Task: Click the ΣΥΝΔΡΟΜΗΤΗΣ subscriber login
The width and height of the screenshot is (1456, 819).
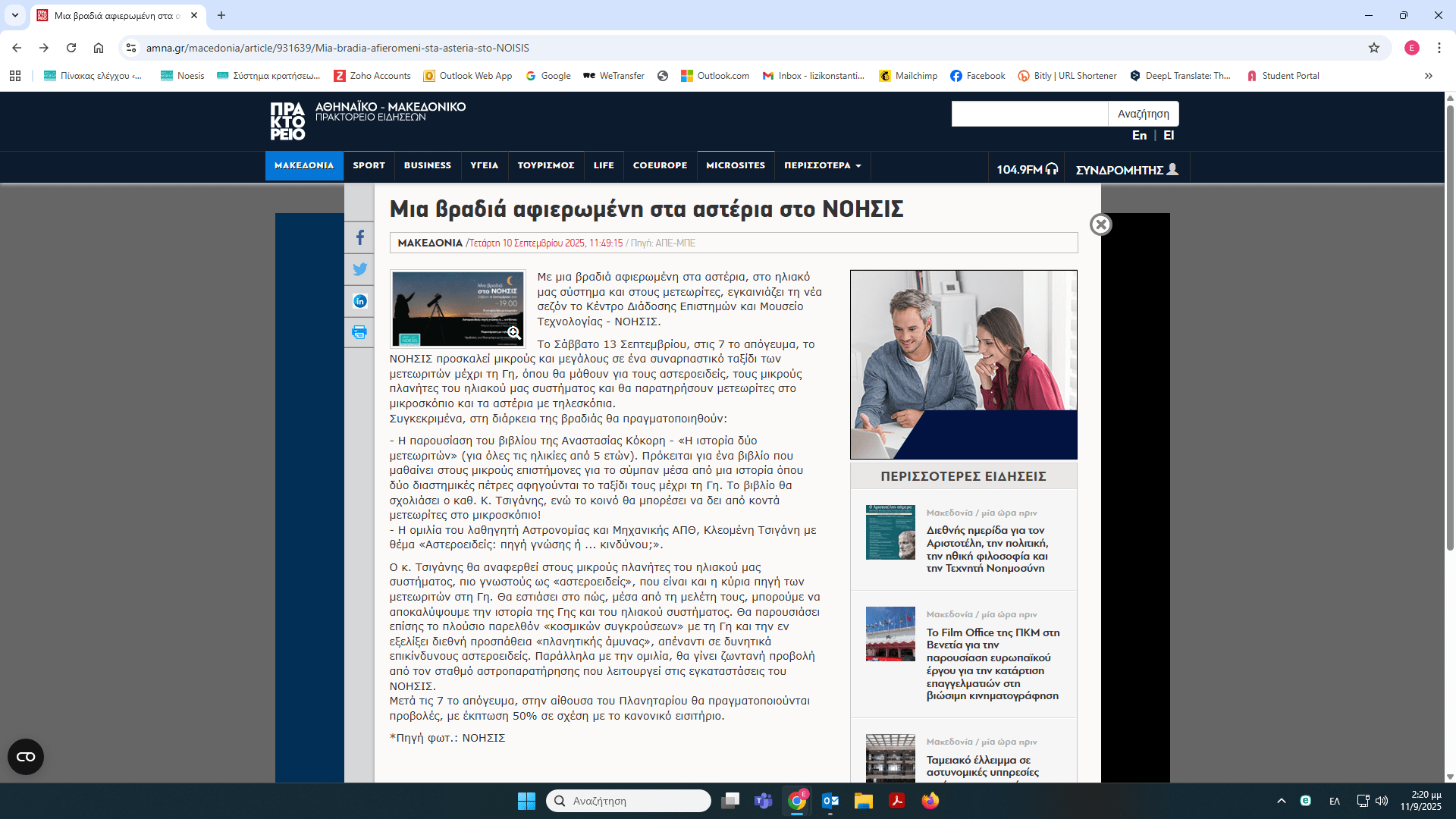Action: [x=1126, y=169]
